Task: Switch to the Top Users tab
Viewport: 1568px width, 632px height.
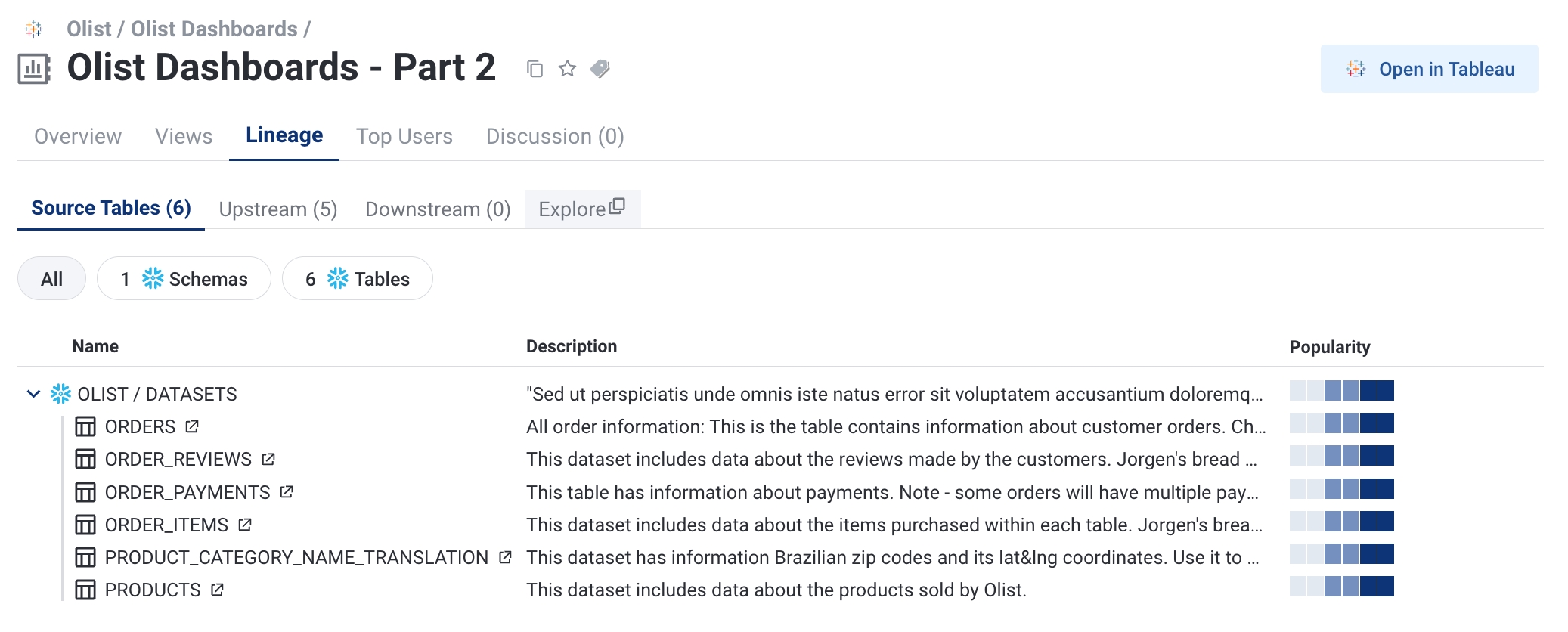Action: tap(404, 136)
